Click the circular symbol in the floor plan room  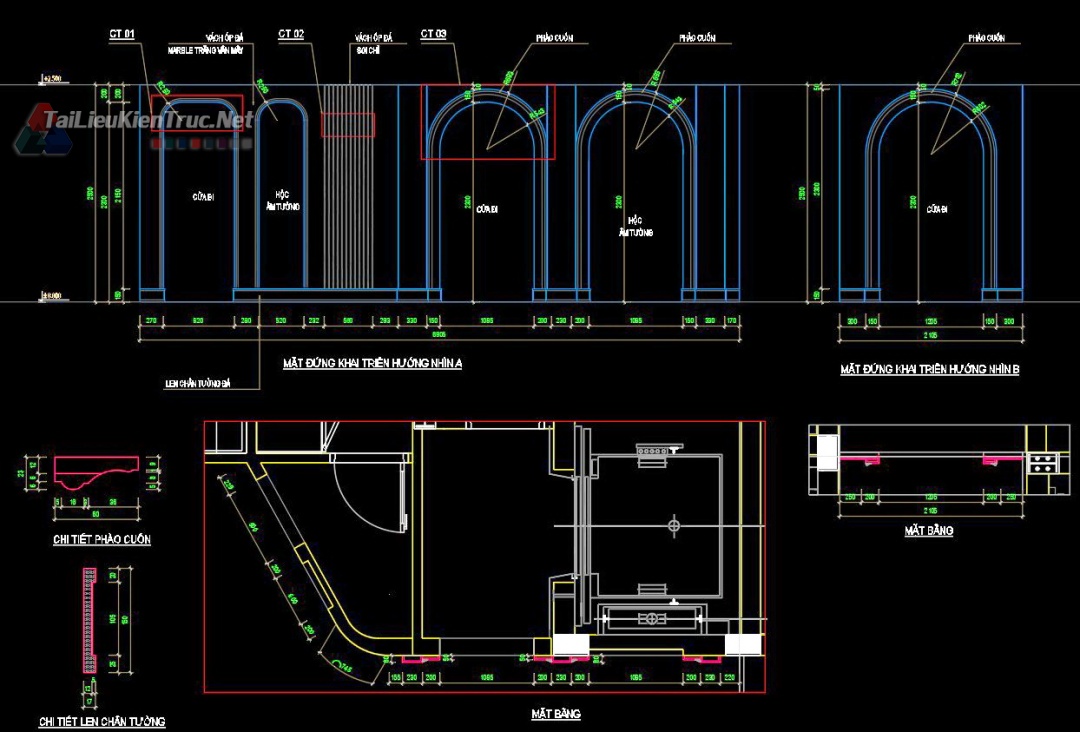tap(675, 525)
